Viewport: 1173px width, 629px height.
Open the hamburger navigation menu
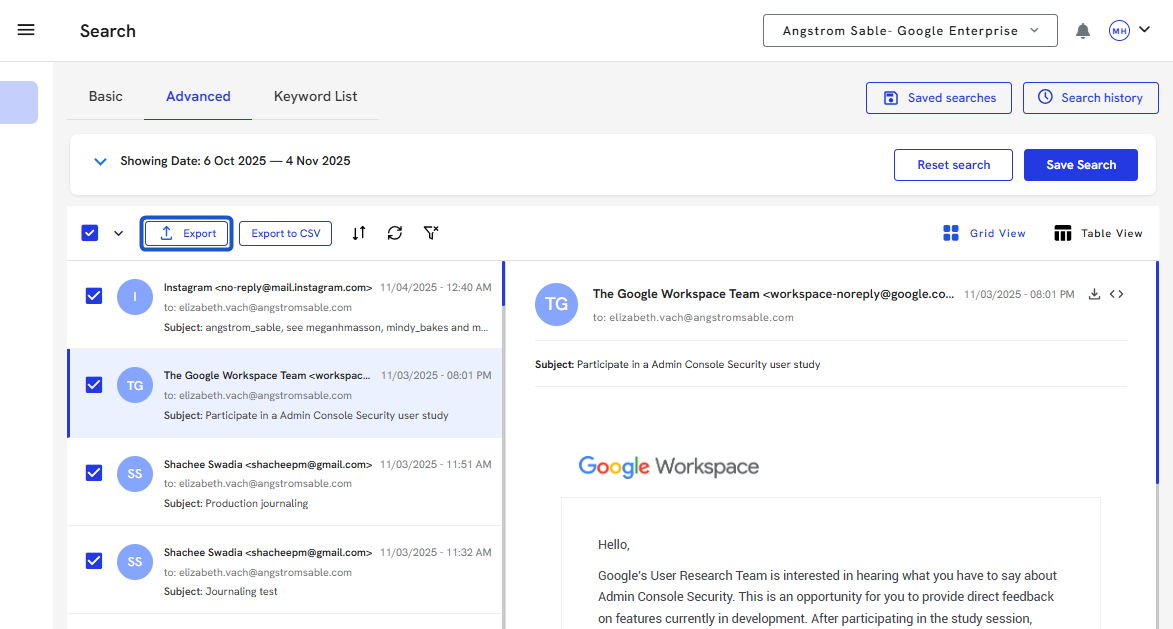click(26, 30)
